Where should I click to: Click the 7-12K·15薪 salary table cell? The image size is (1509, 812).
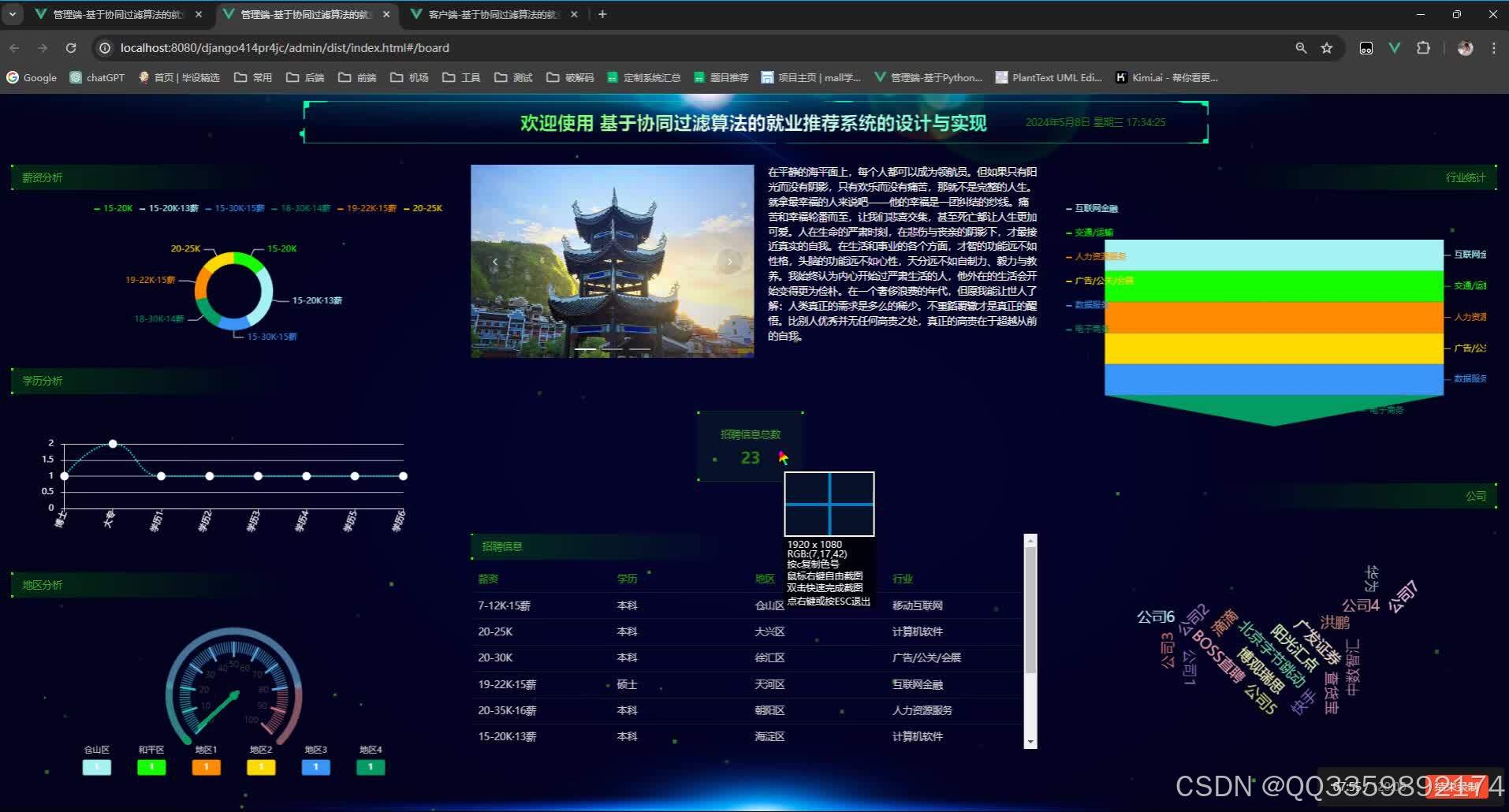tap(504, 605)
